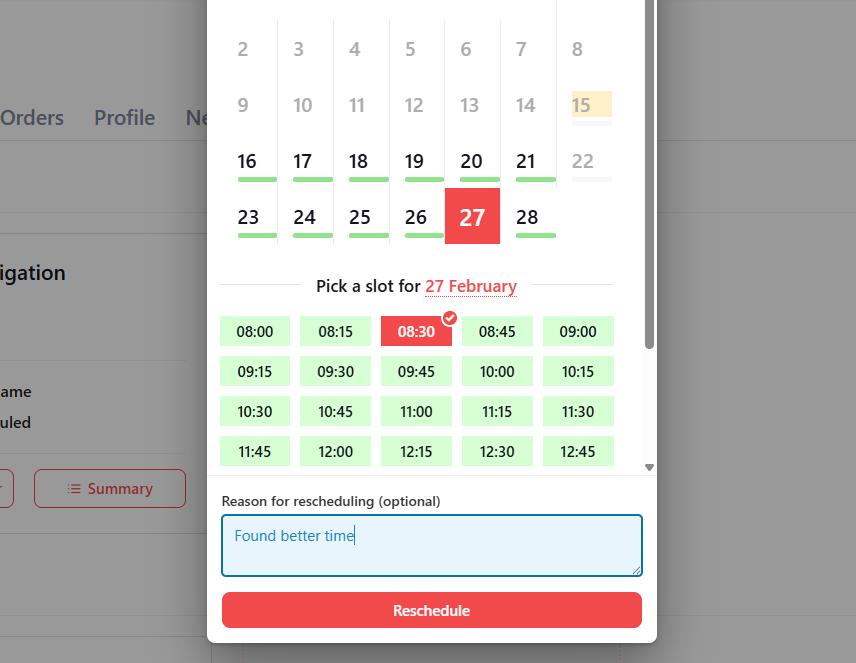Screen dimensions: 856x663
Task: Focus the reason for rescheduling text field
Action: point(431,546)
